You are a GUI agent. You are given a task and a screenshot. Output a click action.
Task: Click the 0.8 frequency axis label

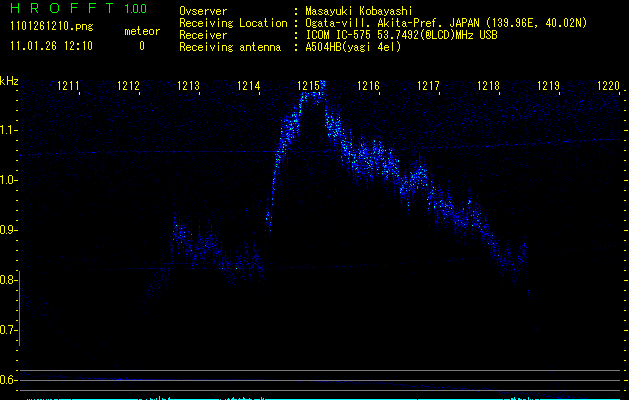pos(9,280)
